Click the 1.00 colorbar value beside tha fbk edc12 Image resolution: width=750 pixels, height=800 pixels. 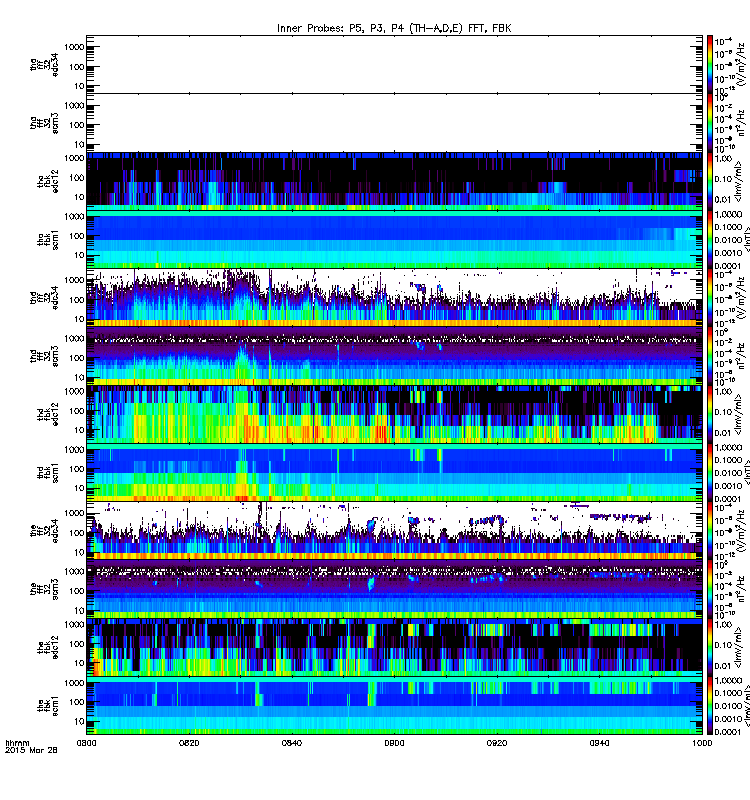click(x=723, y=159)
